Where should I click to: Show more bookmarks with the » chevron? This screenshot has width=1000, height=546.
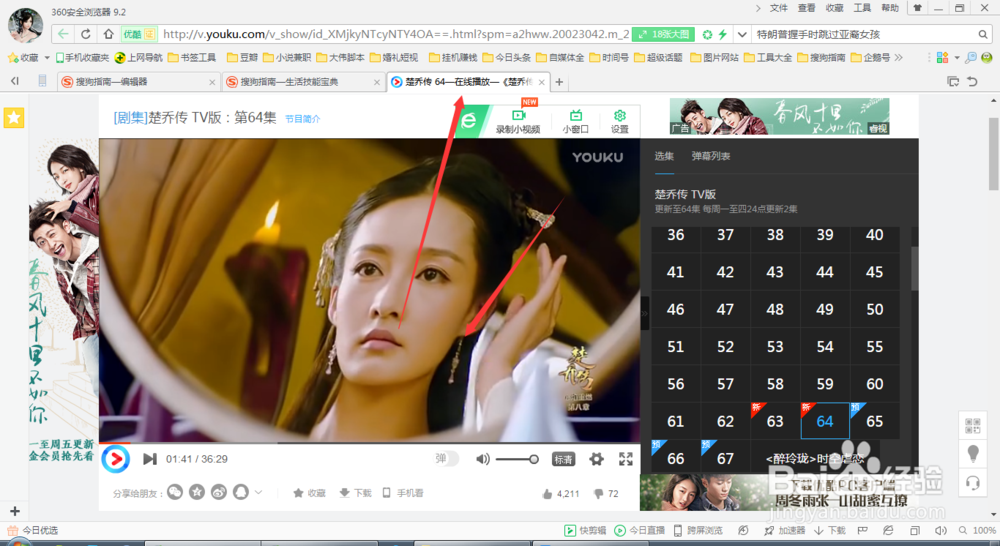click(899, 57)
